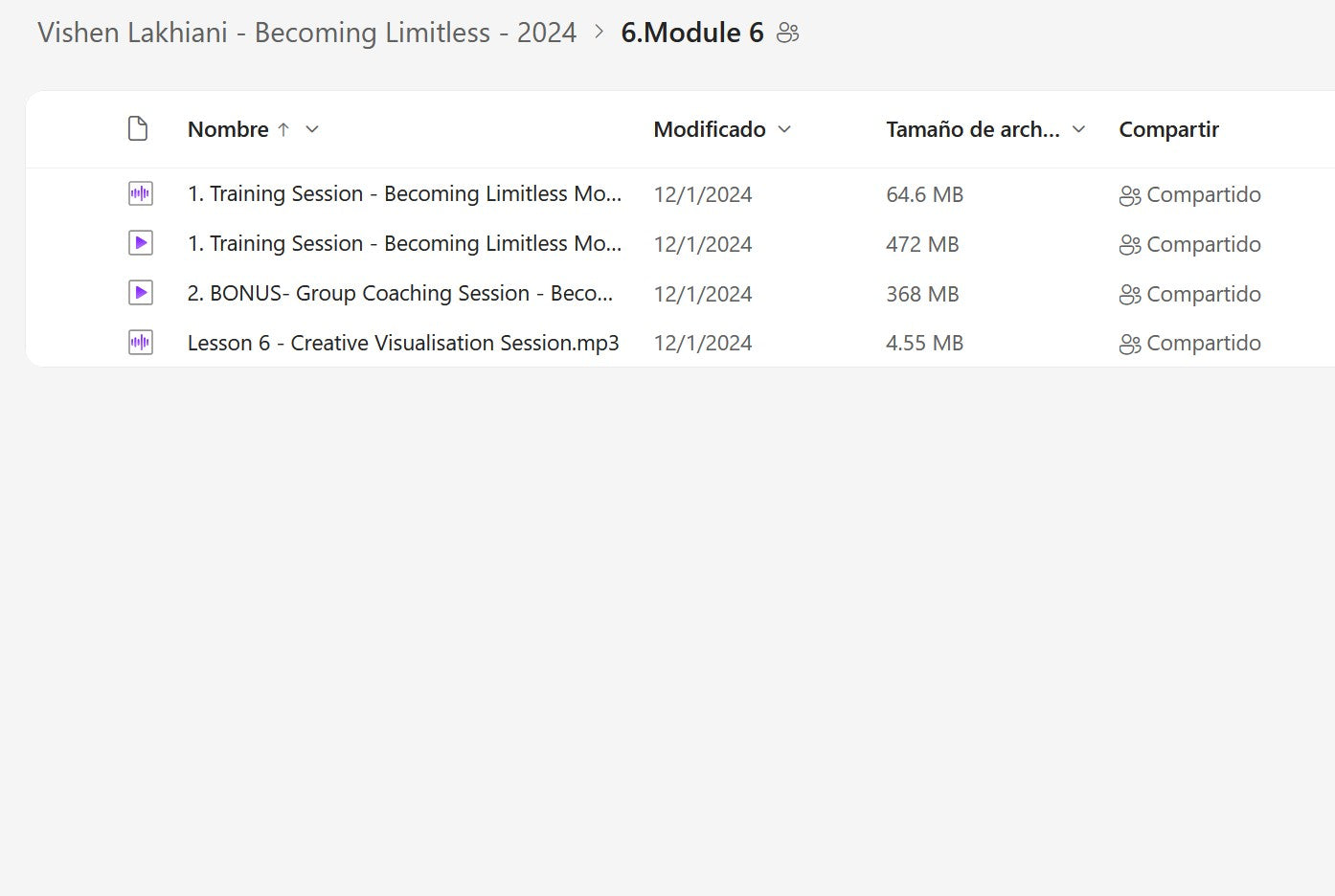Click the video icon beside BONUS- Group Coaching Session
The height and width of the screenshot is (896, 1335).
[x=141, y=293]
